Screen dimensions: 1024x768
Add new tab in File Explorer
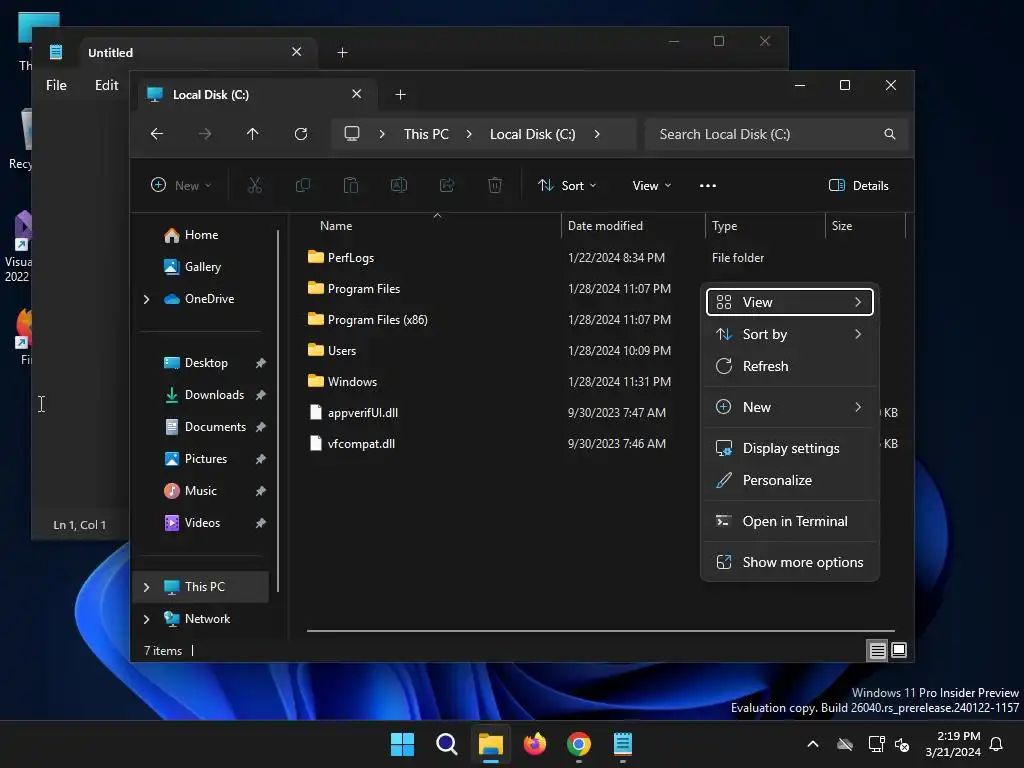coord(400,95)
